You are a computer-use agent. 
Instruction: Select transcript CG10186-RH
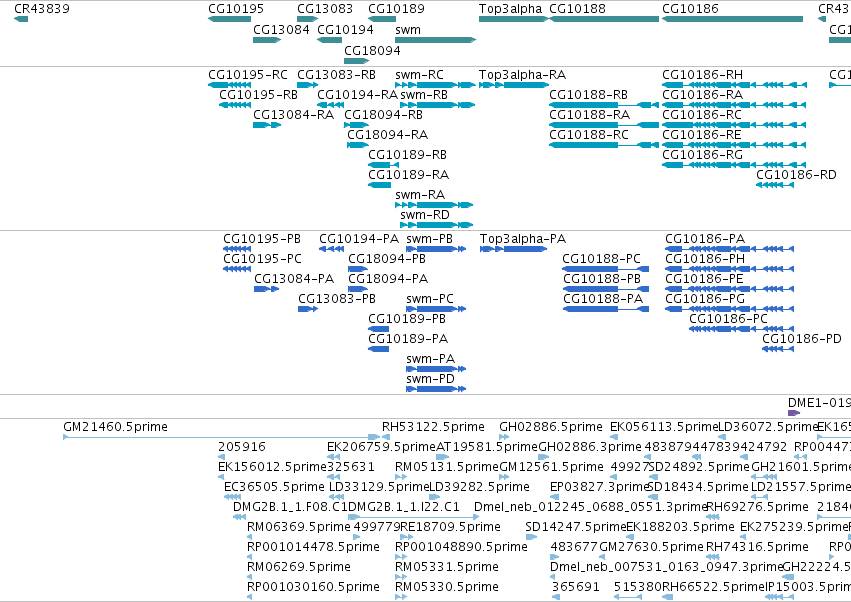734,85
